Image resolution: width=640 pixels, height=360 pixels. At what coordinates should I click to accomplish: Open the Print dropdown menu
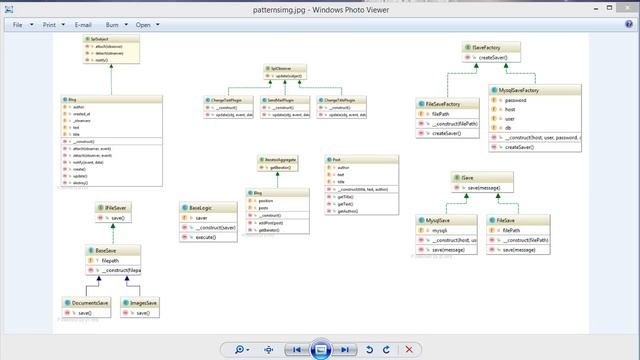53,25
